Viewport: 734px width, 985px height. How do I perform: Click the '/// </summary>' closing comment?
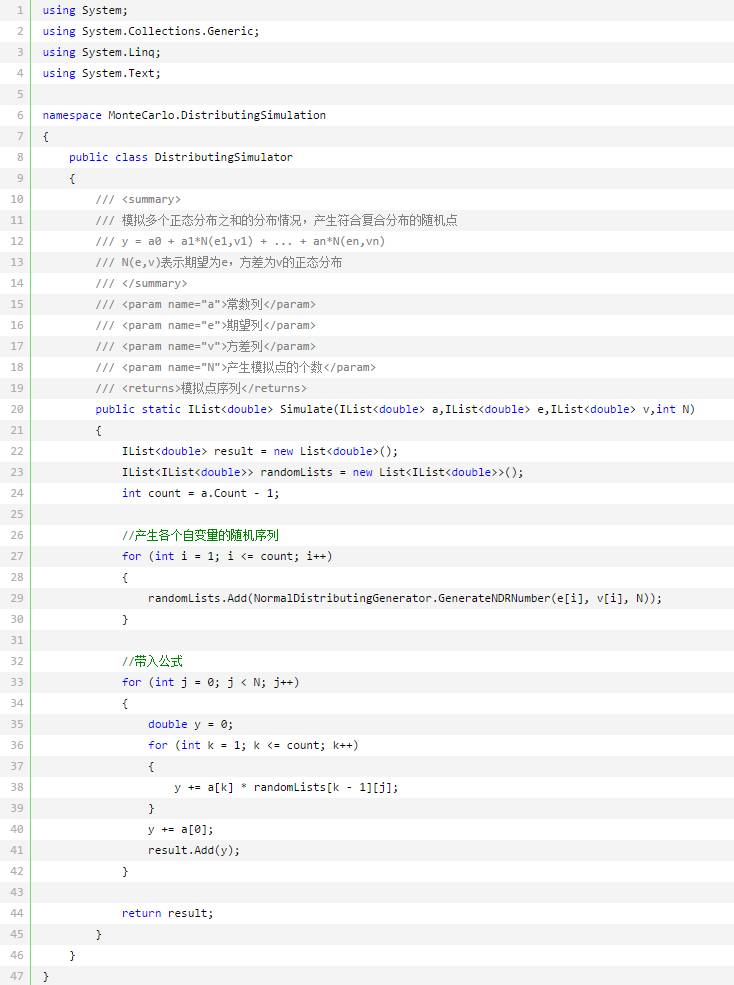point(141,283)
